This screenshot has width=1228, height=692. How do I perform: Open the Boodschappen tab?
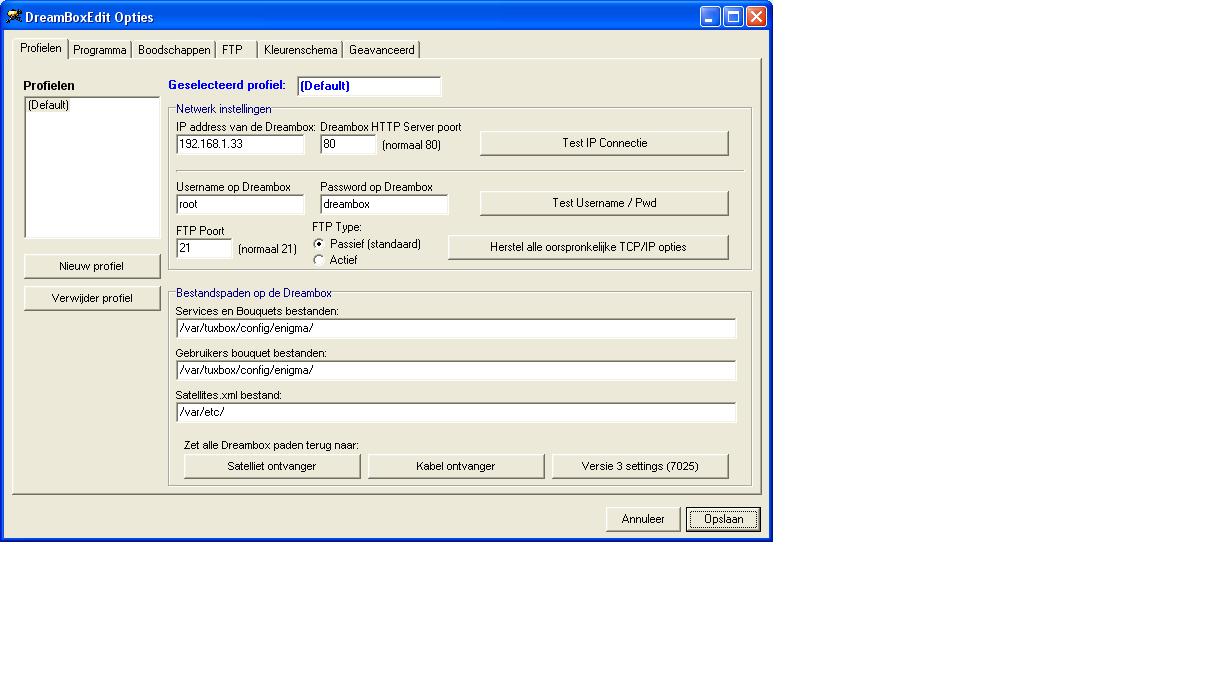coord(174,49)
